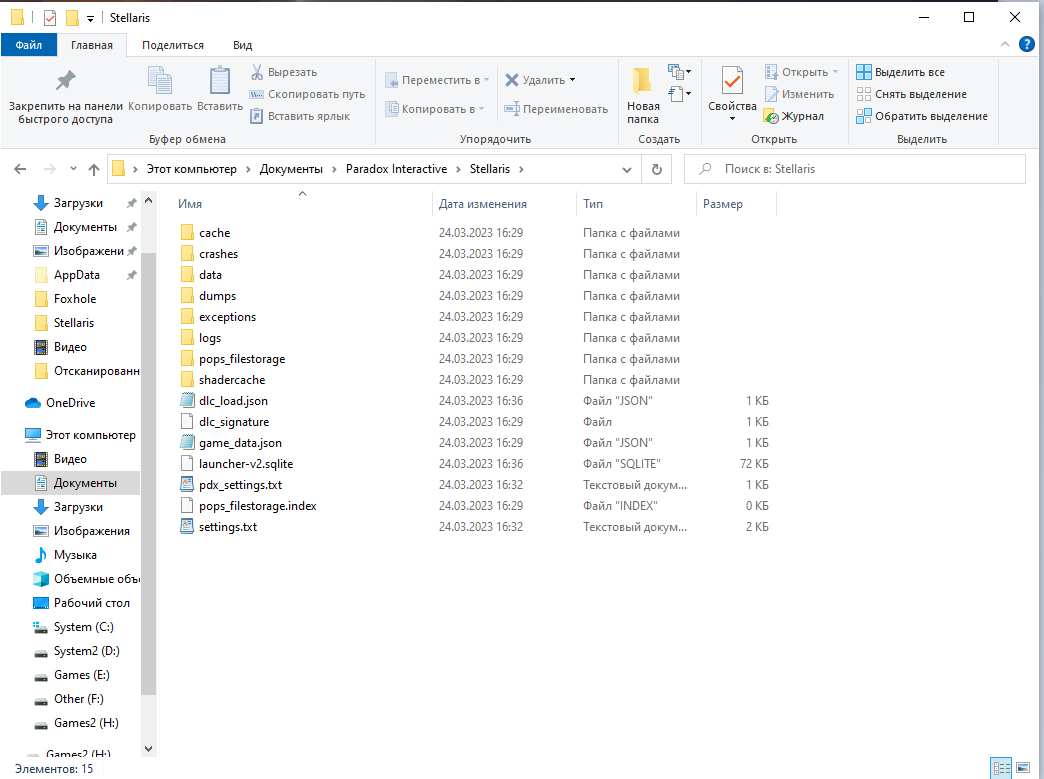The image size is (1044, 779).
Task: Cut selection with Вырезать
Action: (x=284, y=72)
